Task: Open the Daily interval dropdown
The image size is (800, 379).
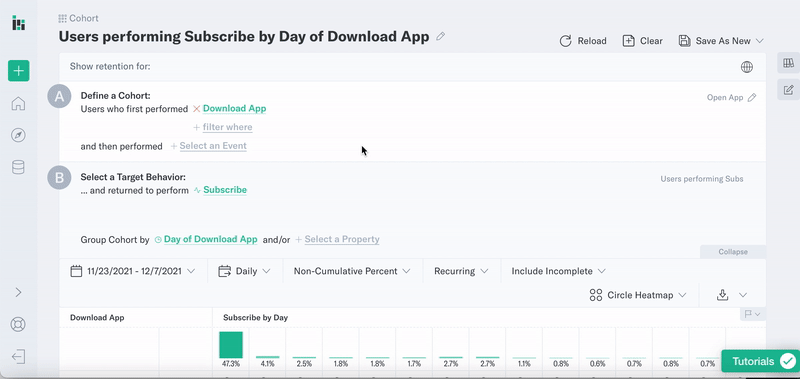Action: pos(244,271)
